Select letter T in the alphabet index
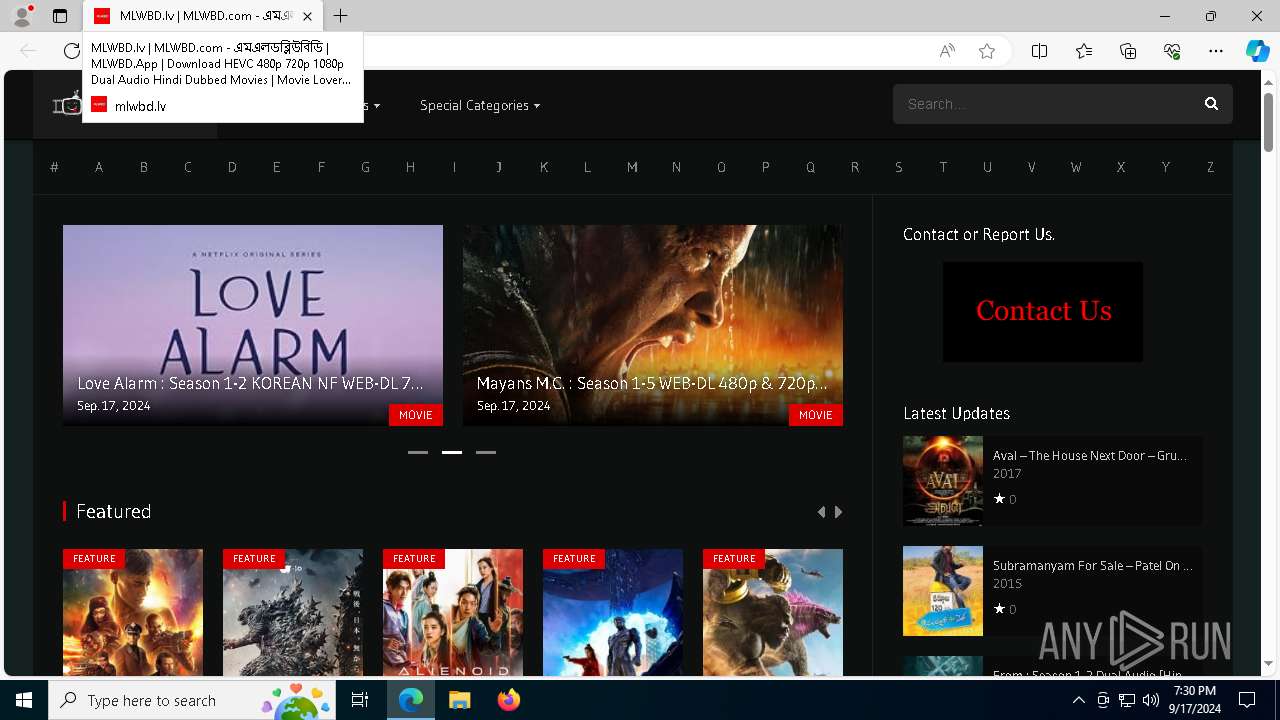Viewport: 1280px width, 720px height. point(943,167)
